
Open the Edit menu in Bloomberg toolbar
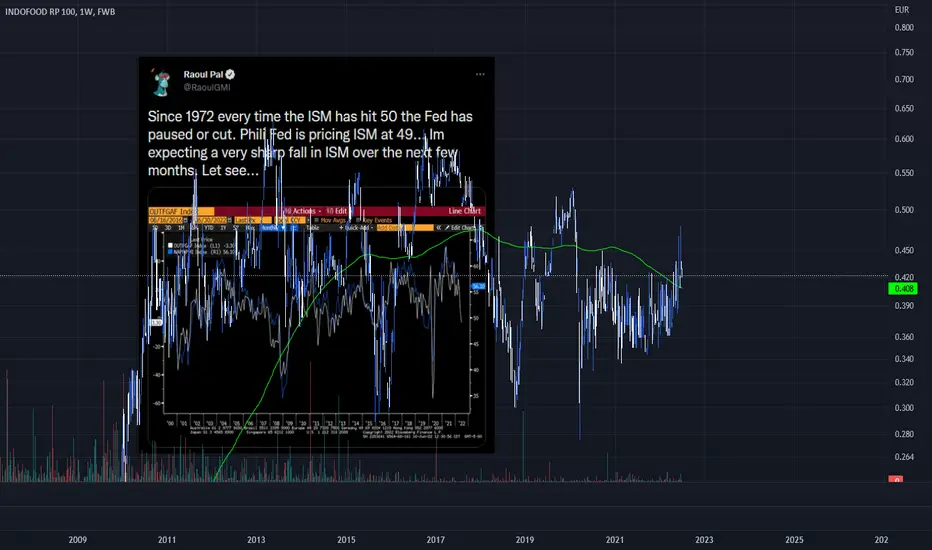point(336,211)
